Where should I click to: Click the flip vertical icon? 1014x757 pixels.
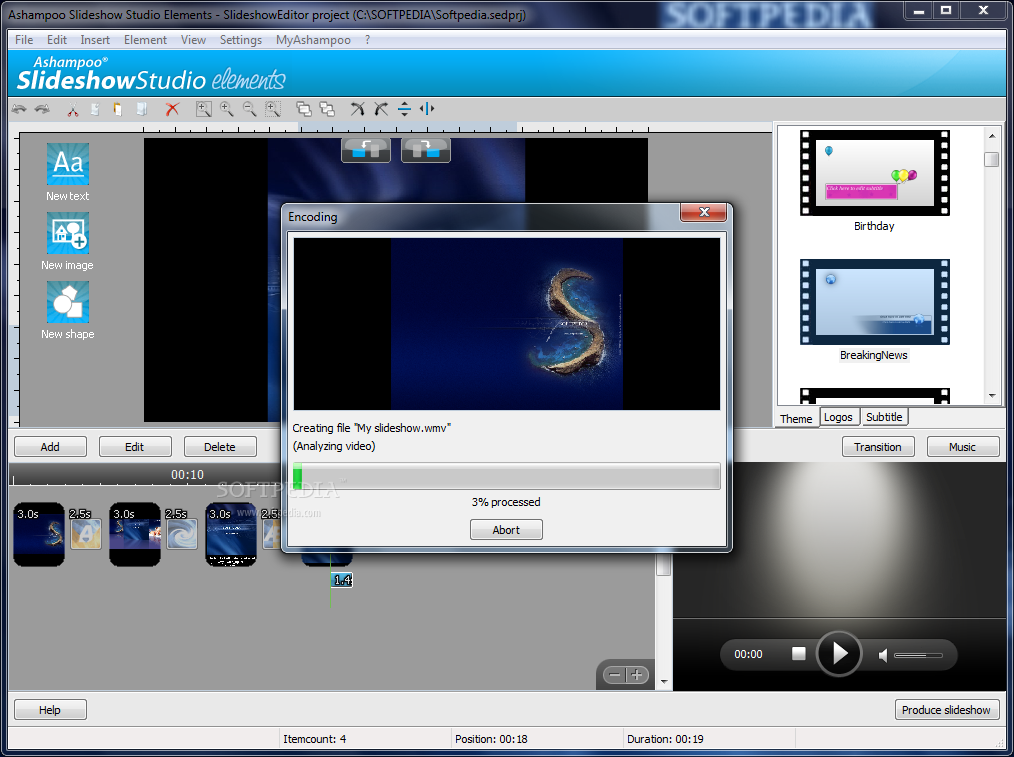click(x=404, y=109)
